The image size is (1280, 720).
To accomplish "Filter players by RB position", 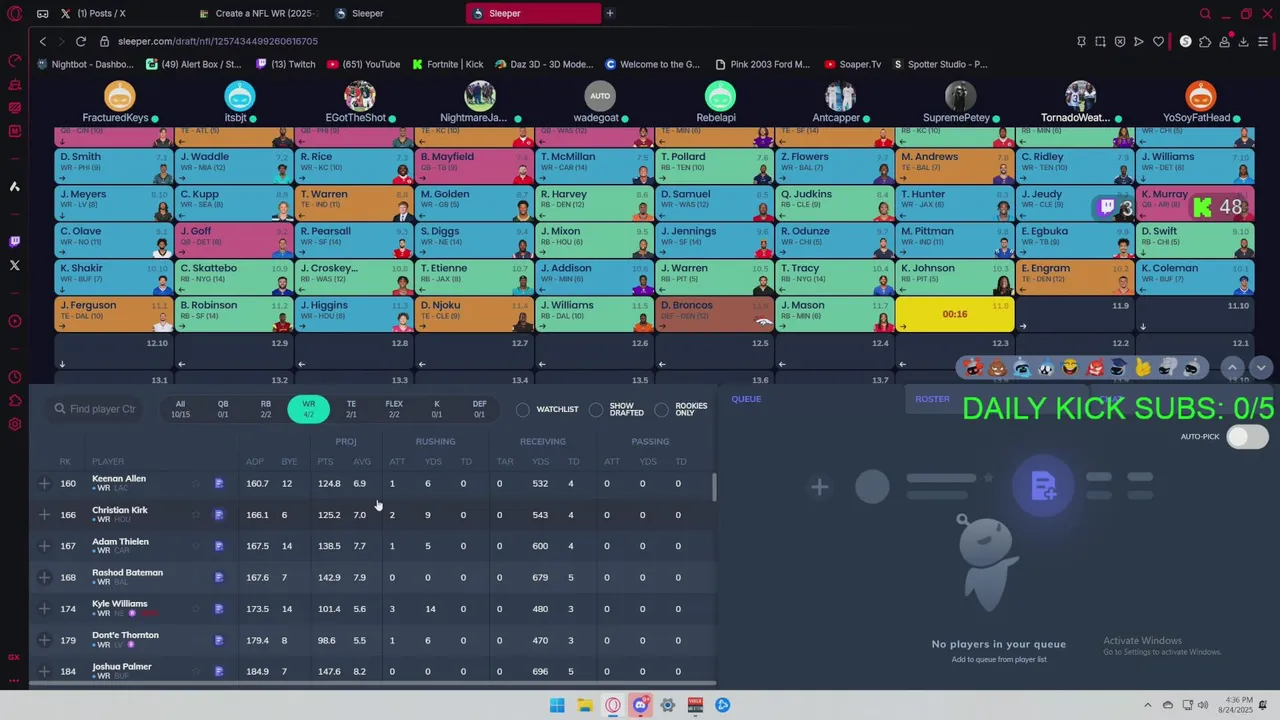I will [265, 409].
